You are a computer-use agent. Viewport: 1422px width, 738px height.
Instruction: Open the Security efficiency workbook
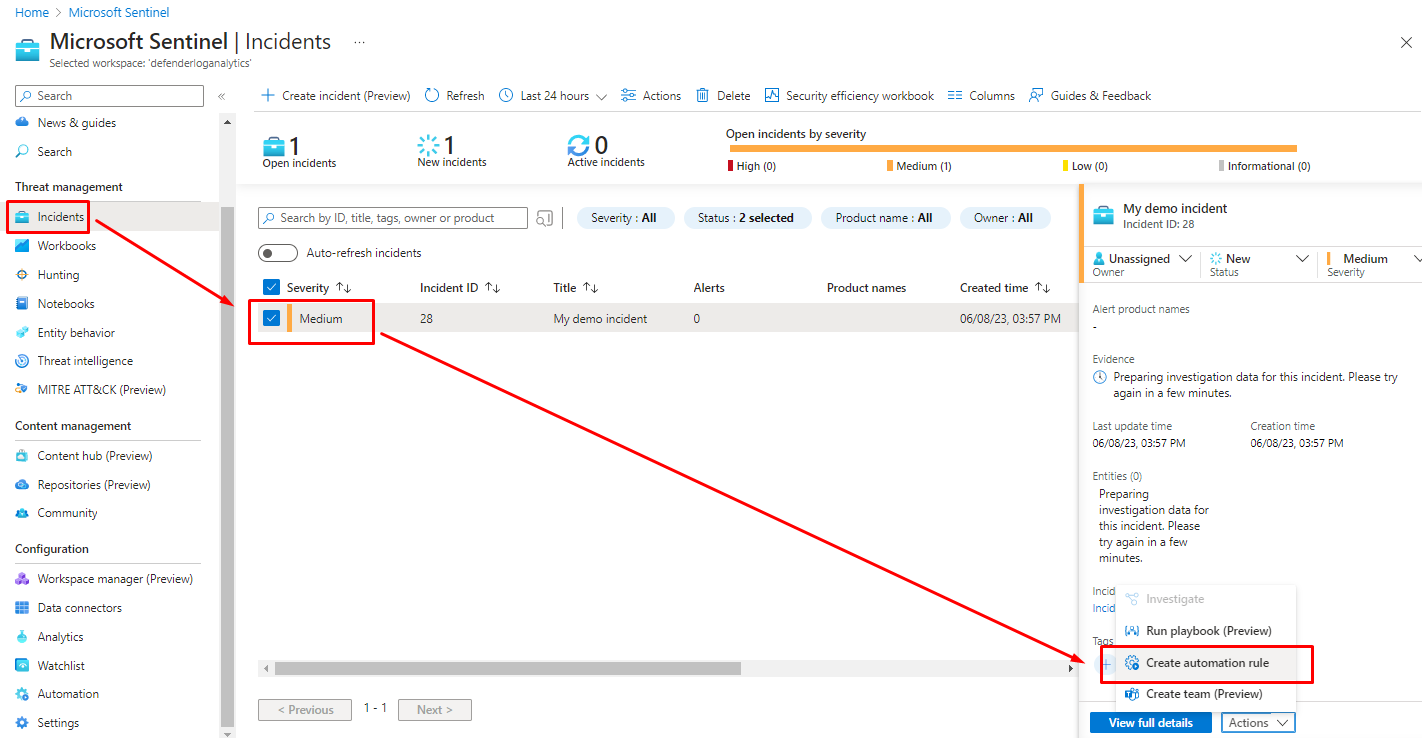tap(849, 96)
